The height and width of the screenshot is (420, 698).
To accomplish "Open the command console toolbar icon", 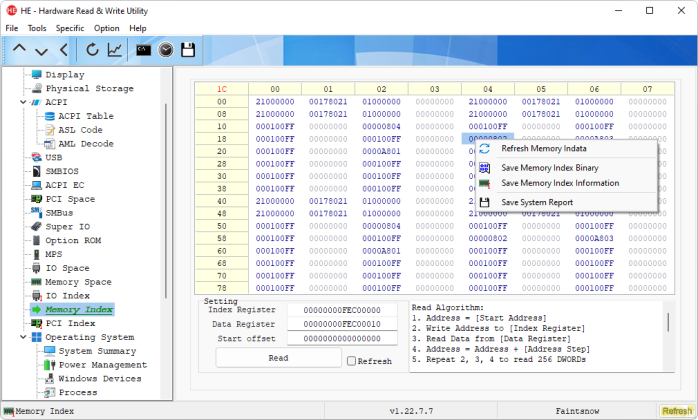I will [x=143, y=49].
